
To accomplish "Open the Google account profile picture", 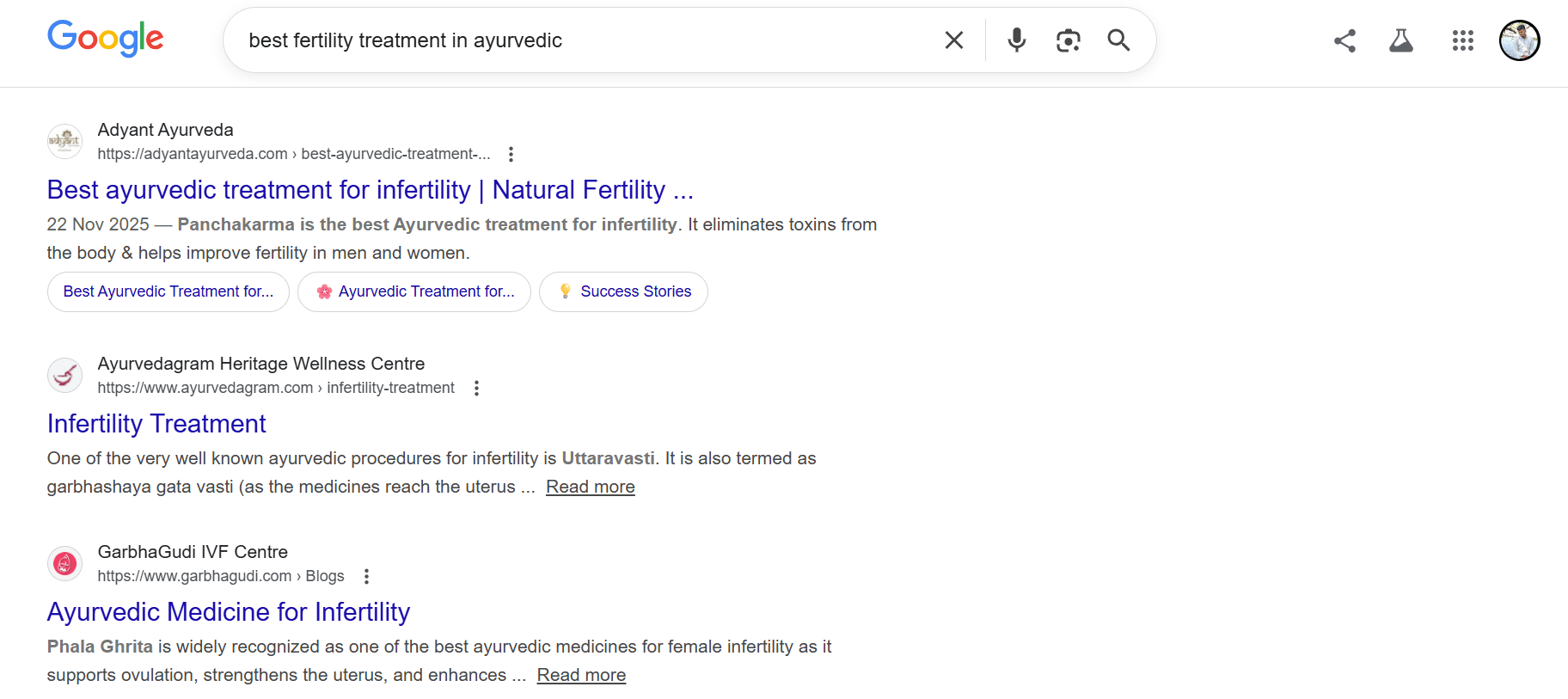I will [1519, 40].
